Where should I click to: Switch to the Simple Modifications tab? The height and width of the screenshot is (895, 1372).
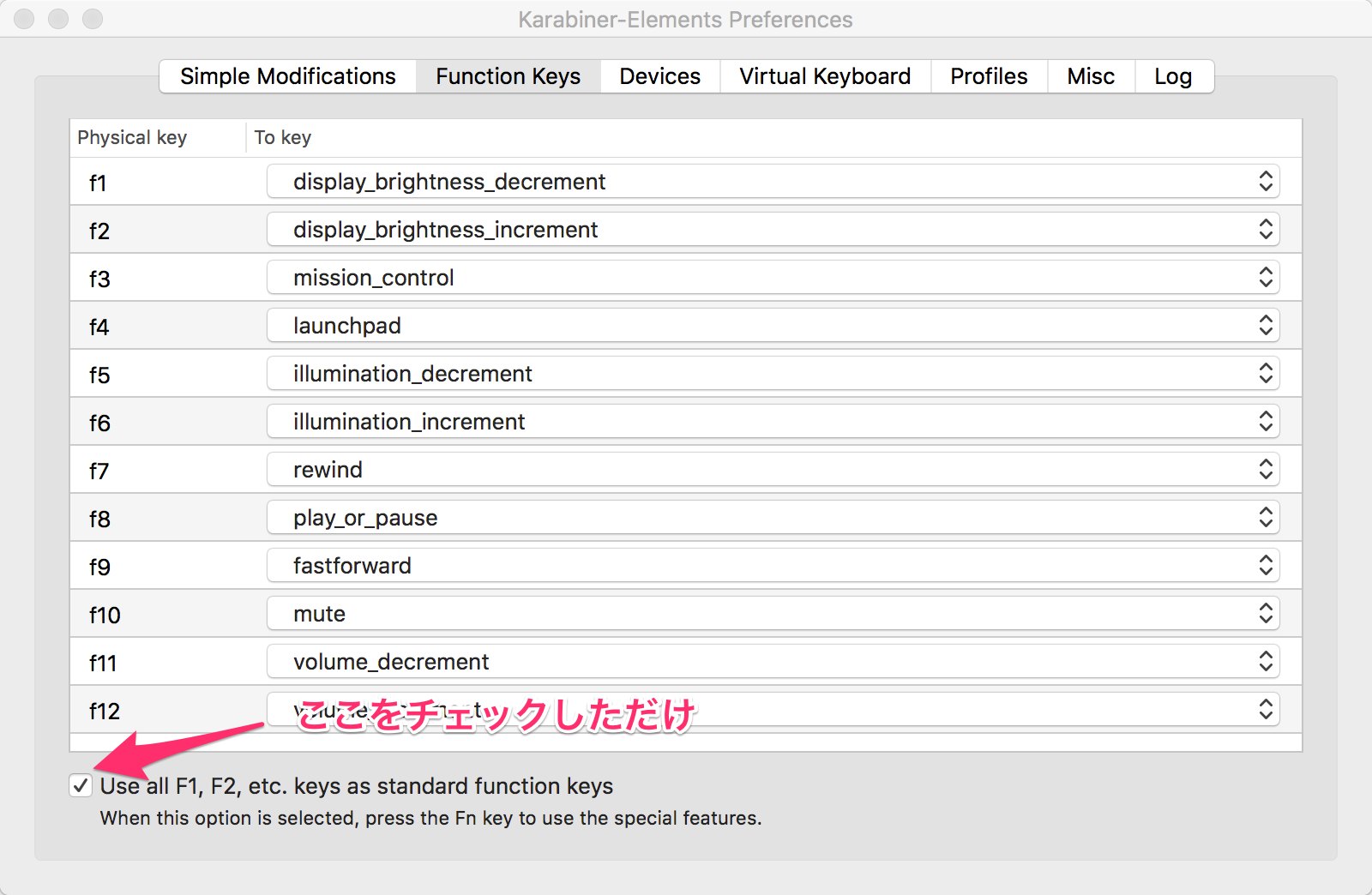click(x=288, y=76)
